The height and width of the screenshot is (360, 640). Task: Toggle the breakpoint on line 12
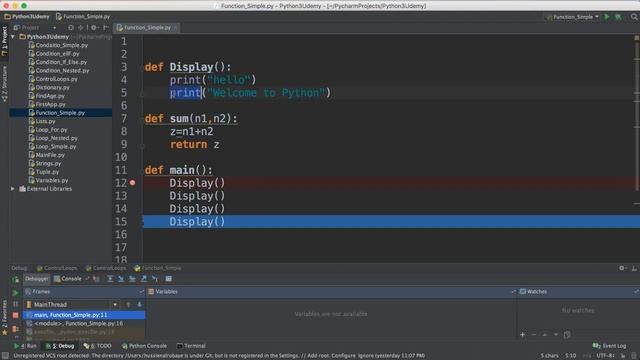(132, 183)
